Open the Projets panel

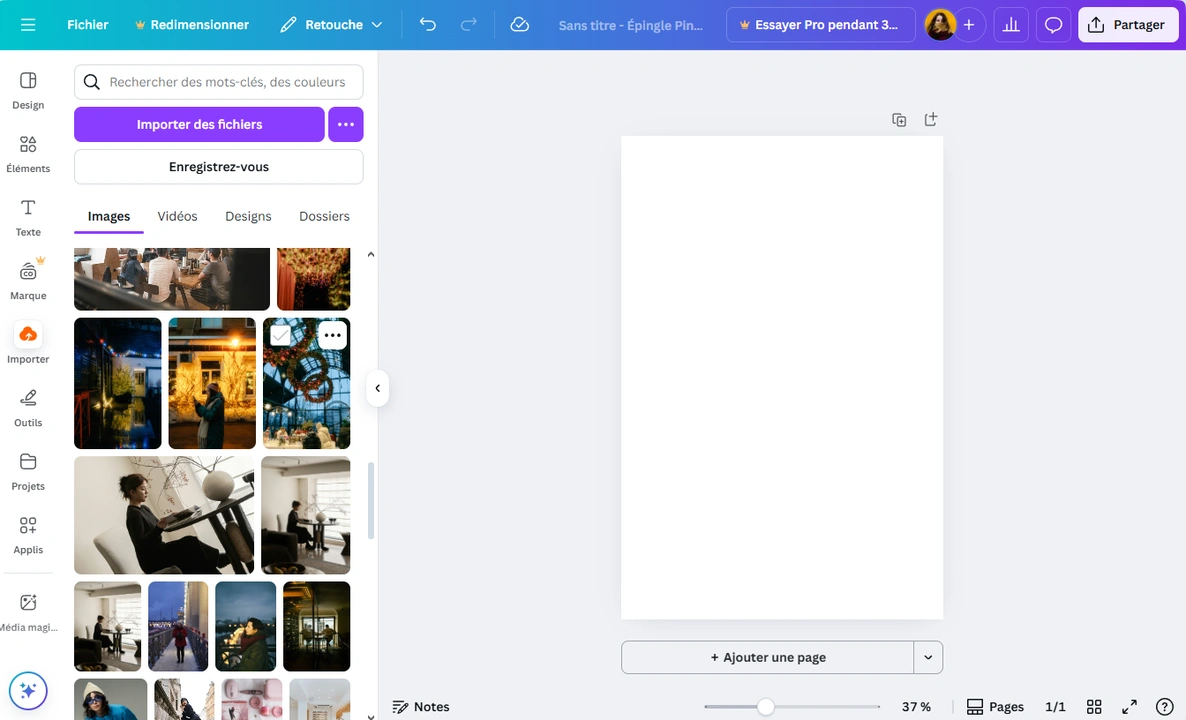[27, 470]
